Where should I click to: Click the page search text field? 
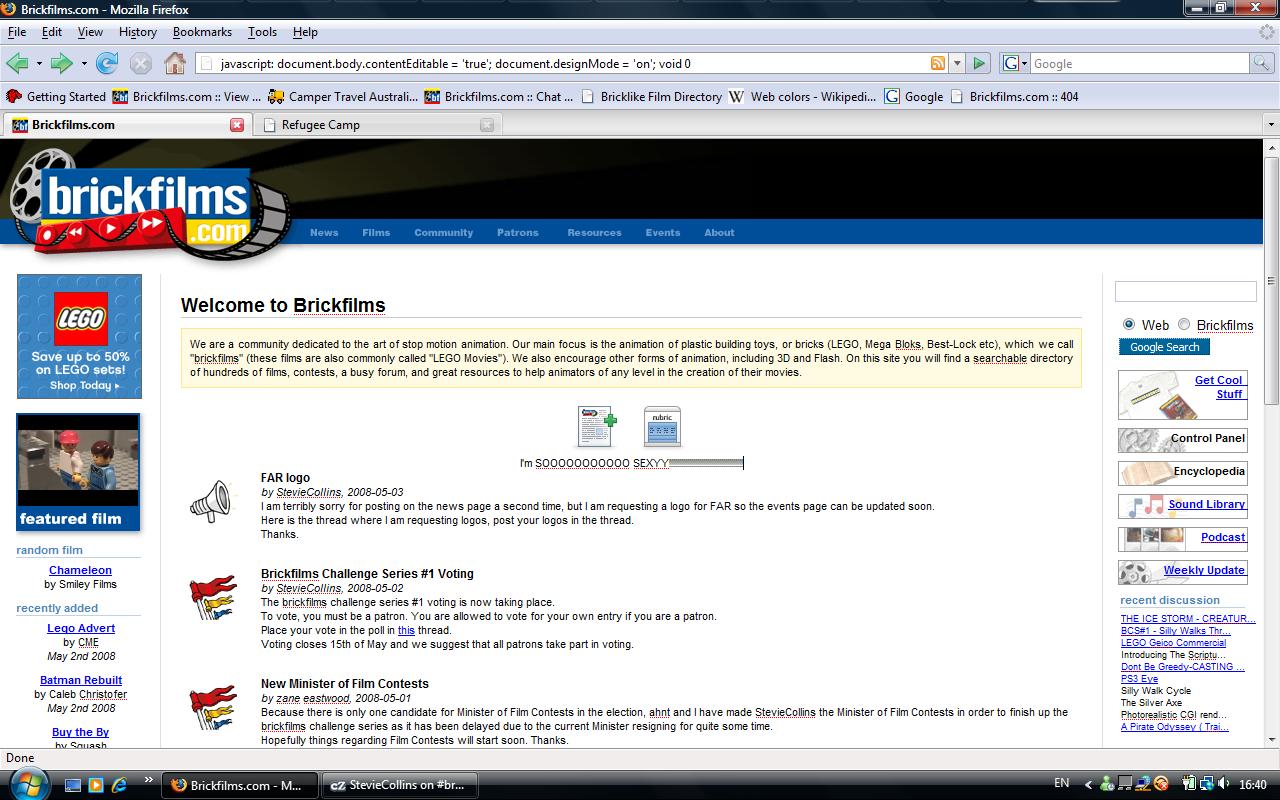pyautogui.click(x=1185, y=291)
